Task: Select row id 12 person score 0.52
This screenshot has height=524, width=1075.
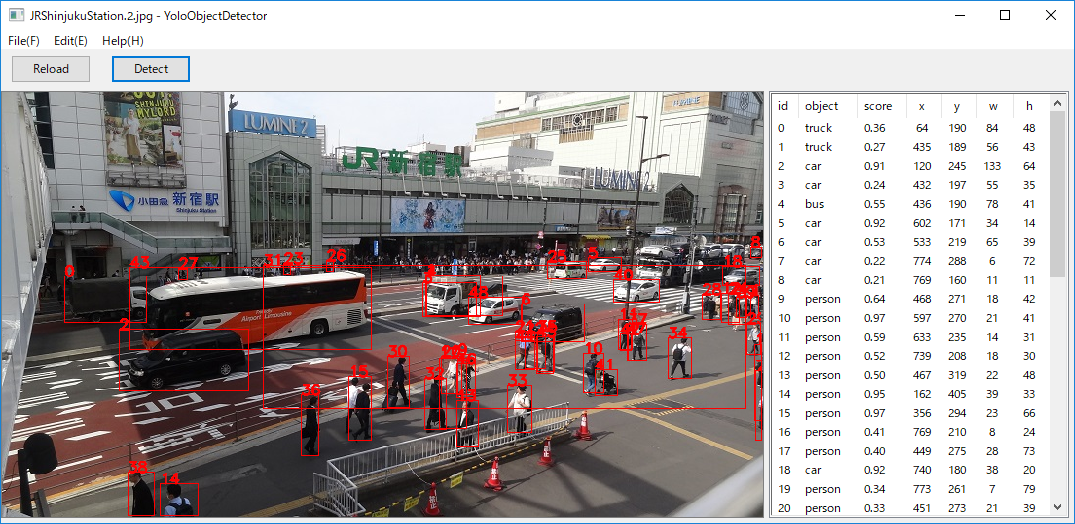Action: click(x=911, y=356)
